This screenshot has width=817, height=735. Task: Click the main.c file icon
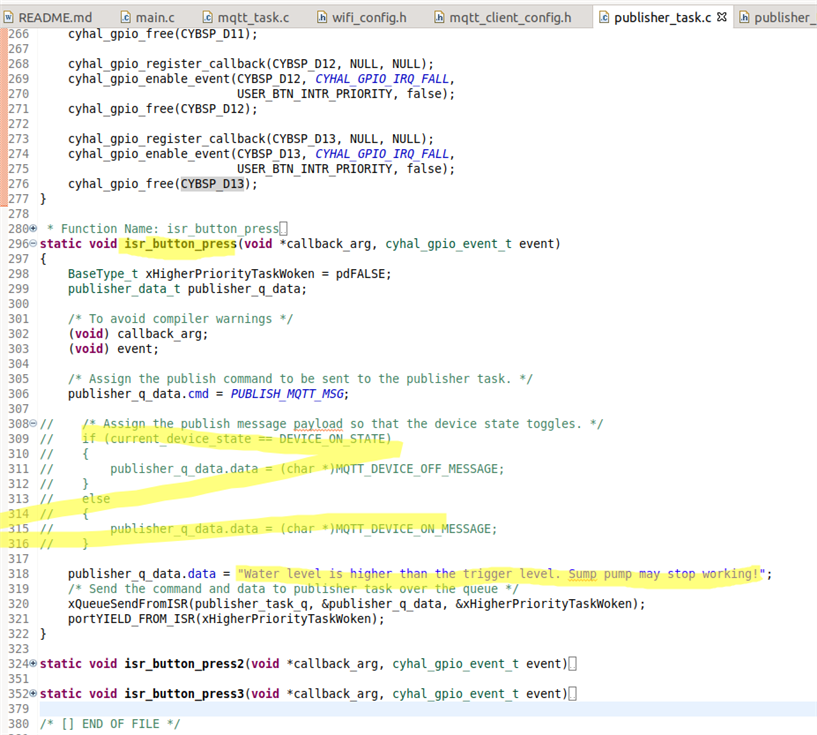126,17
